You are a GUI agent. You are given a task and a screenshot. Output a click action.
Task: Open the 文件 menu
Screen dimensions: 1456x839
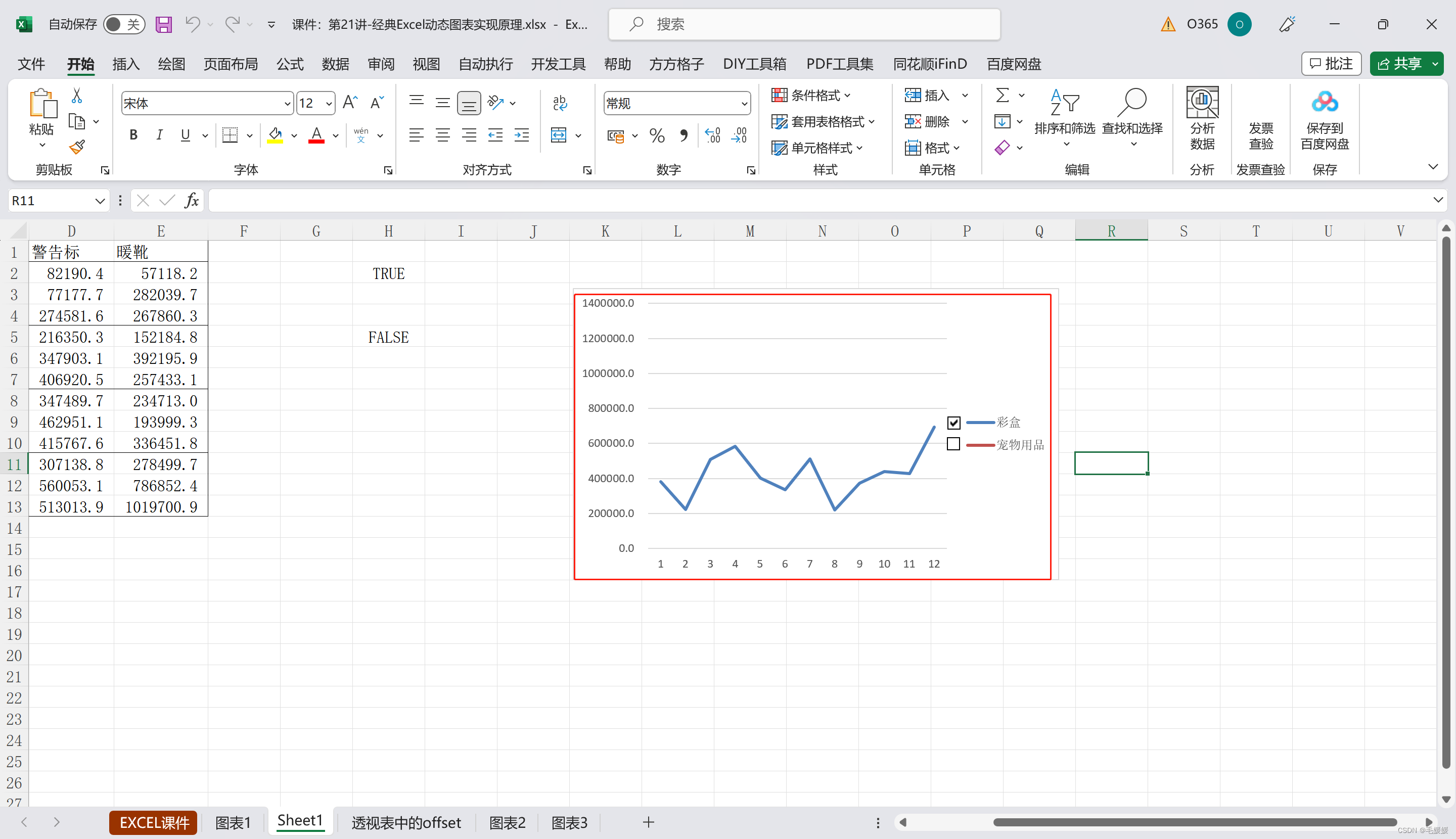click(x=31, y=64)
